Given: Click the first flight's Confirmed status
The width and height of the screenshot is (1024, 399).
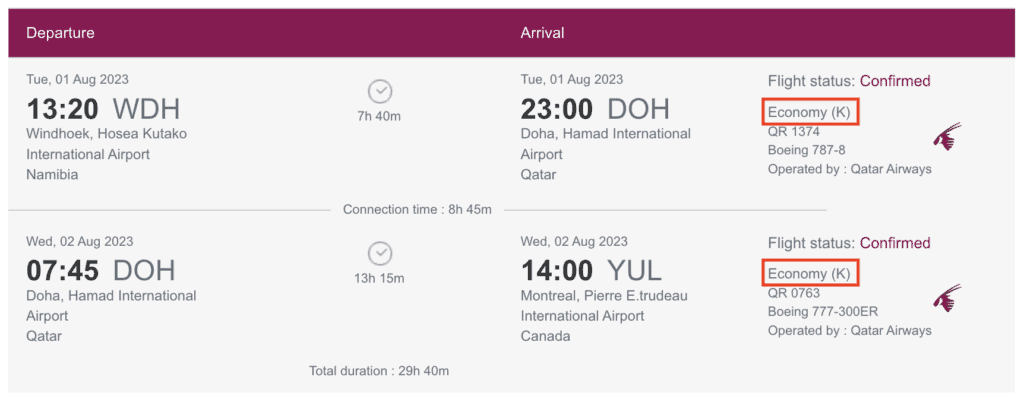Looking at the screenshot, I should 895,82.
